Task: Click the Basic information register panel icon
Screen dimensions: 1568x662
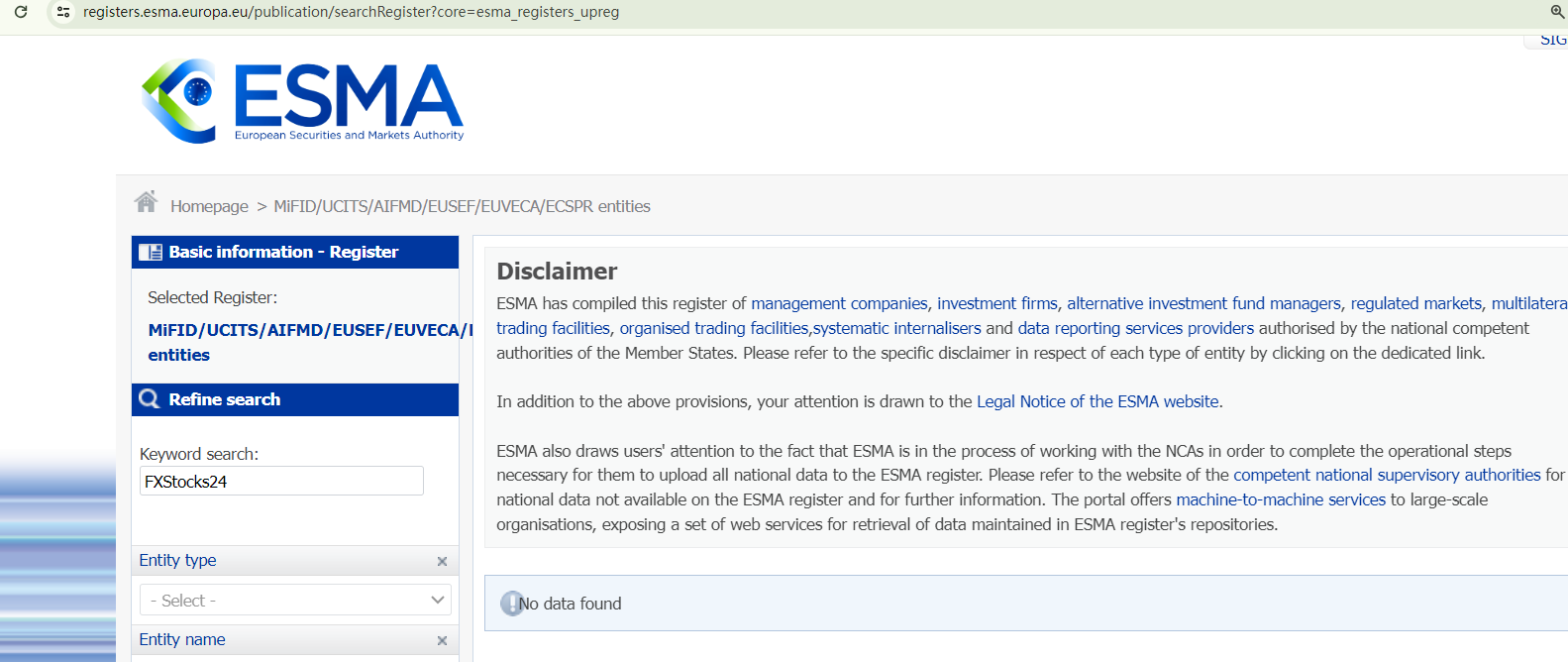Action: (151, 253)
